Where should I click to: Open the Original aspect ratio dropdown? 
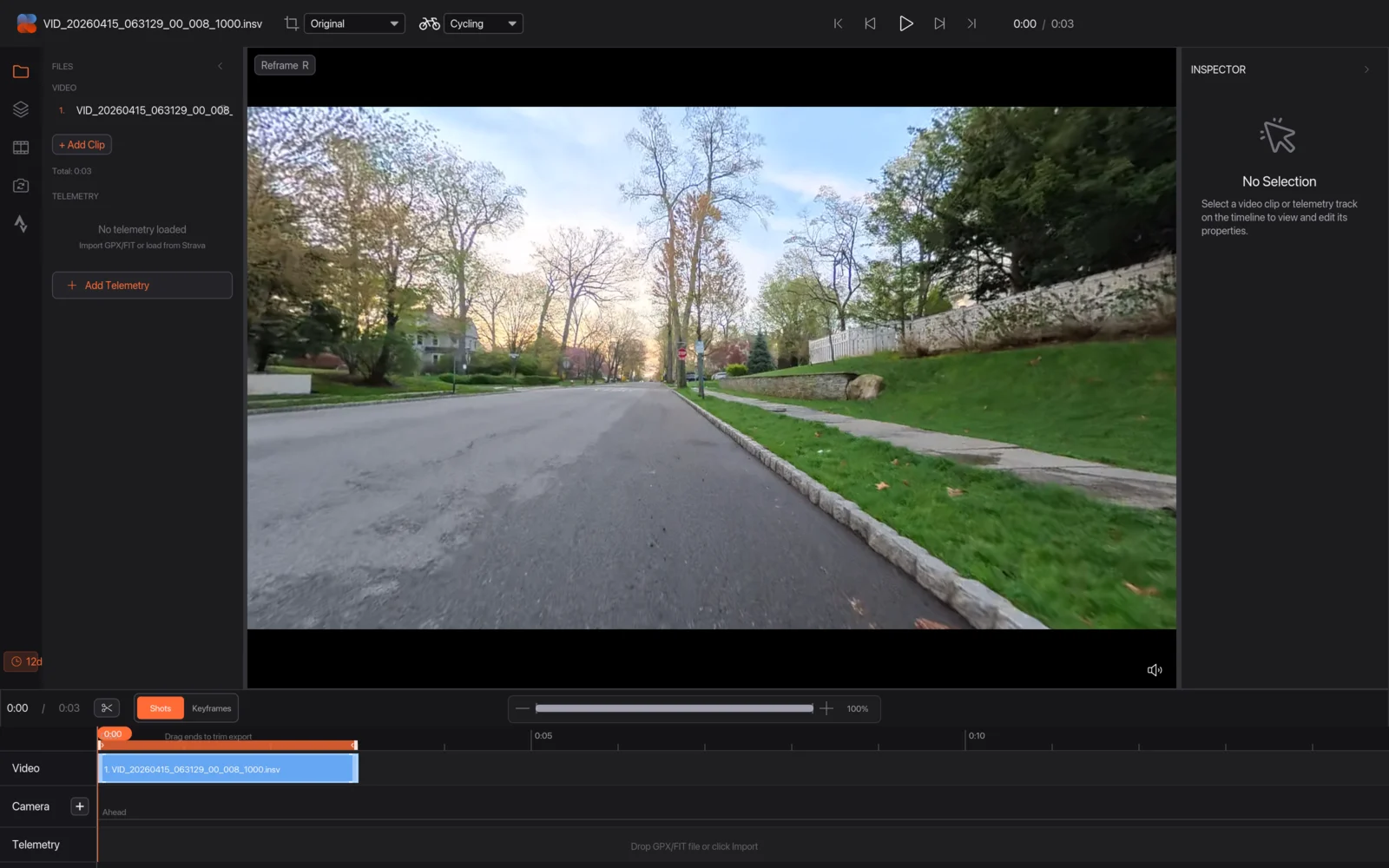[354, 23]
